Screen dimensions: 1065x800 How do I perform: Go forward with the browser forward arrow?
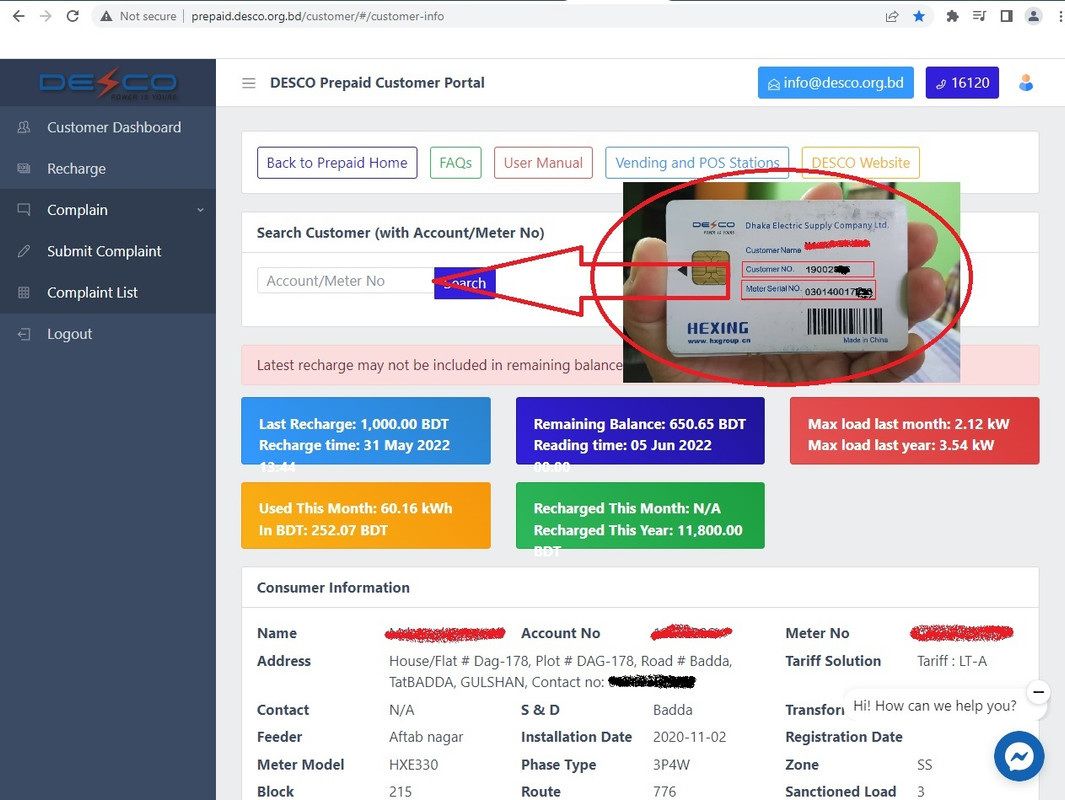(46, 16)
